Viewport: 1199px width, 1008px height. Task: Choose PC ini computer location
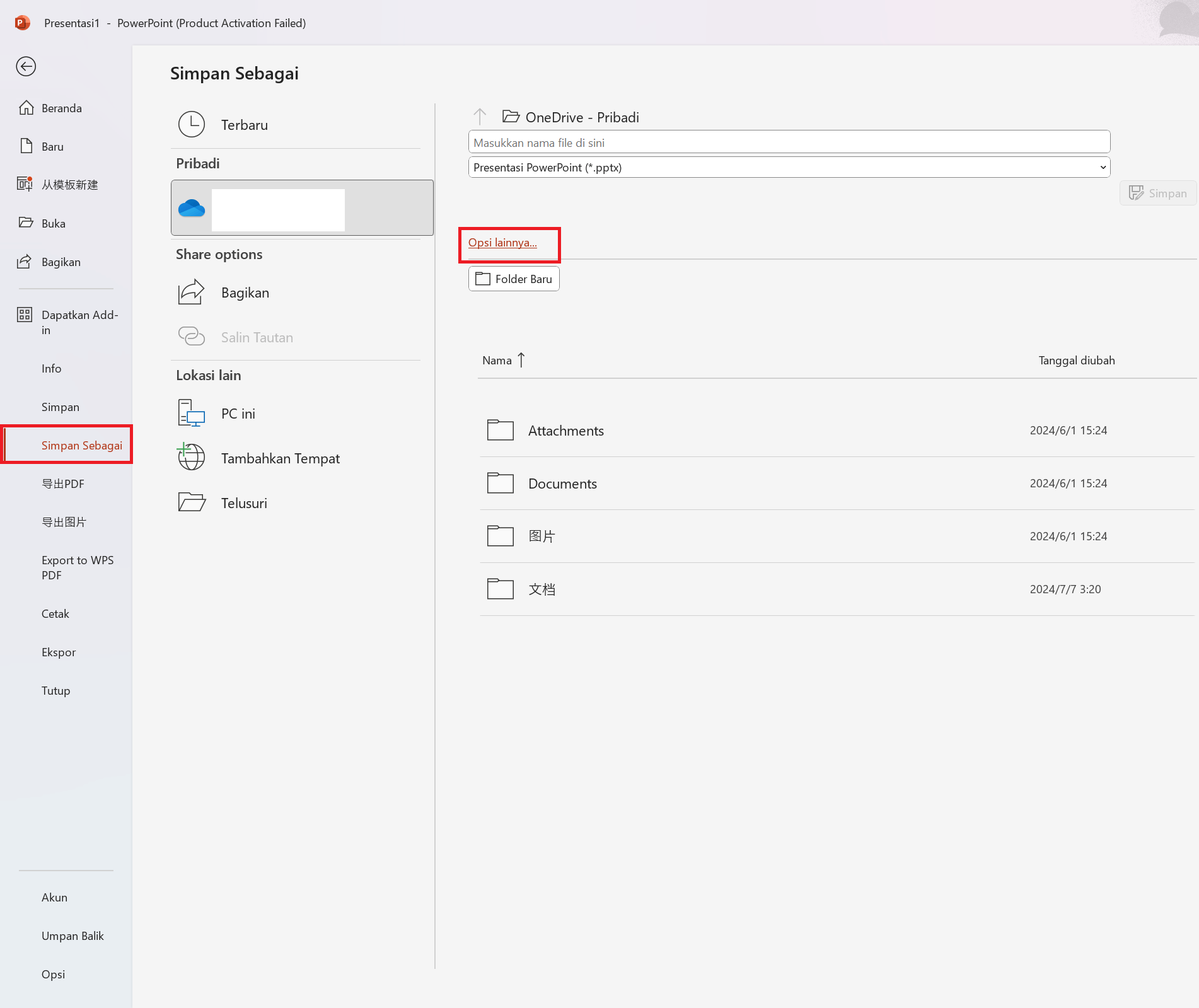coord(238,414)
